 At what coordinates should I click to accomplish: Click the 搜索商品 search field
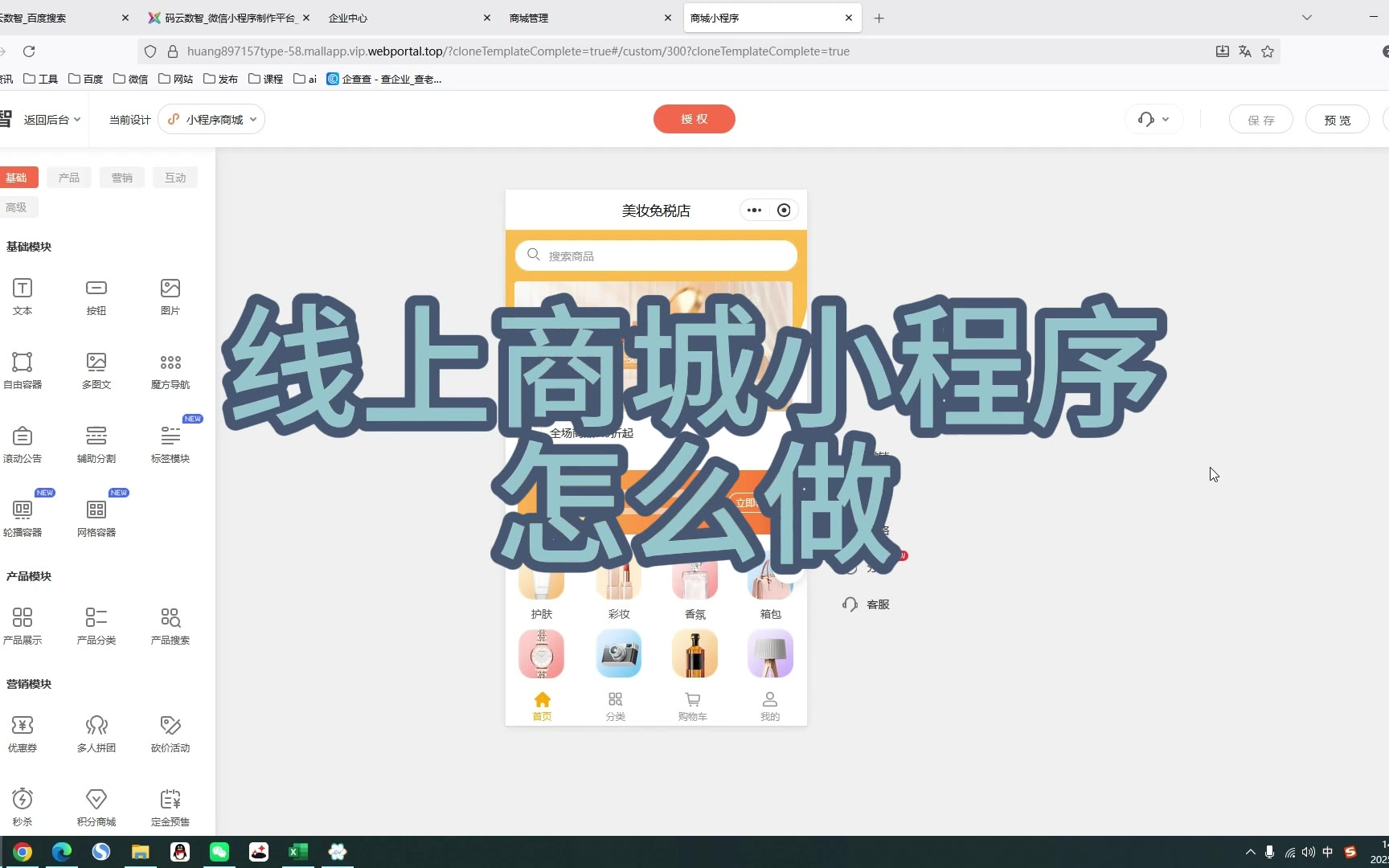pos(656,256)
